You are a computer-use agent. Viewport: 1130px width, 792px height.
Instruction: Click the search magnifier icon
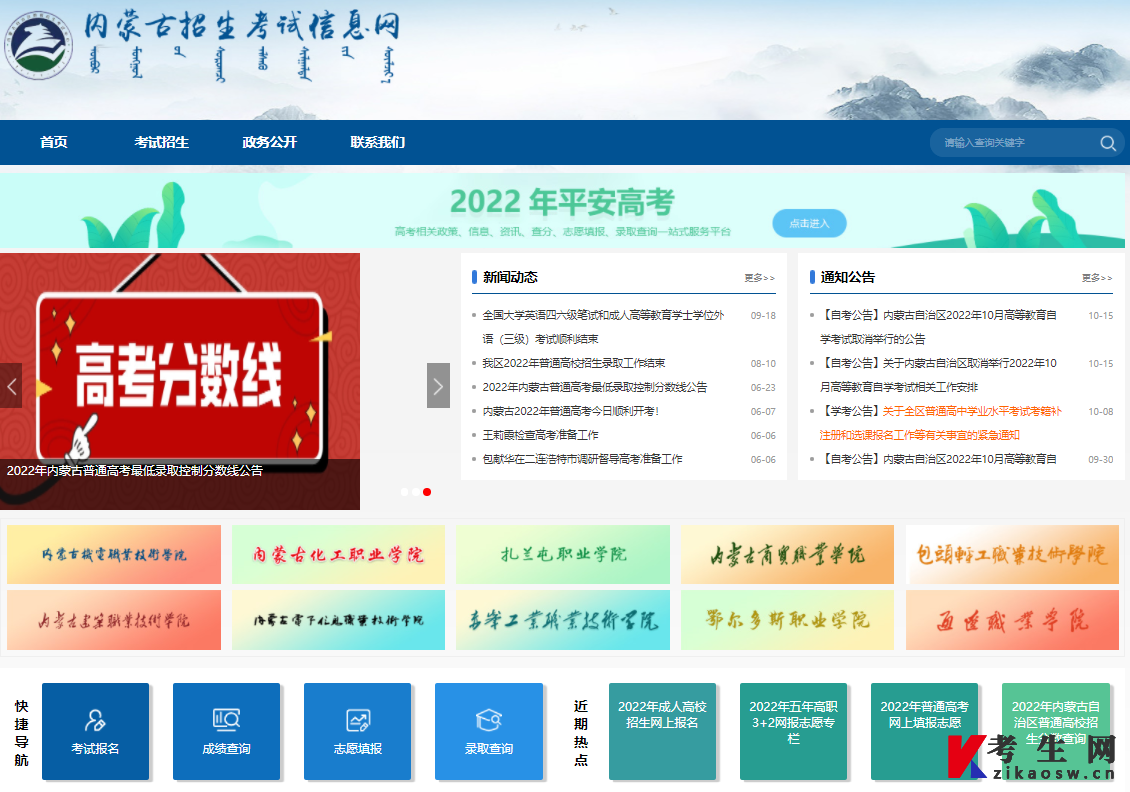(1108, 143)
